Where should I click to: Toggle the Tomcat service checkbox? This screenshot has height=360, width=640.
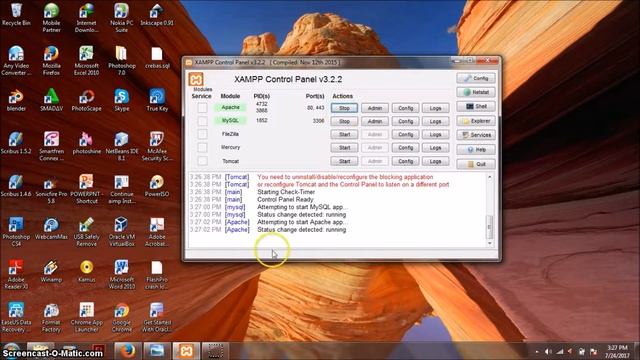coord(202,161)
